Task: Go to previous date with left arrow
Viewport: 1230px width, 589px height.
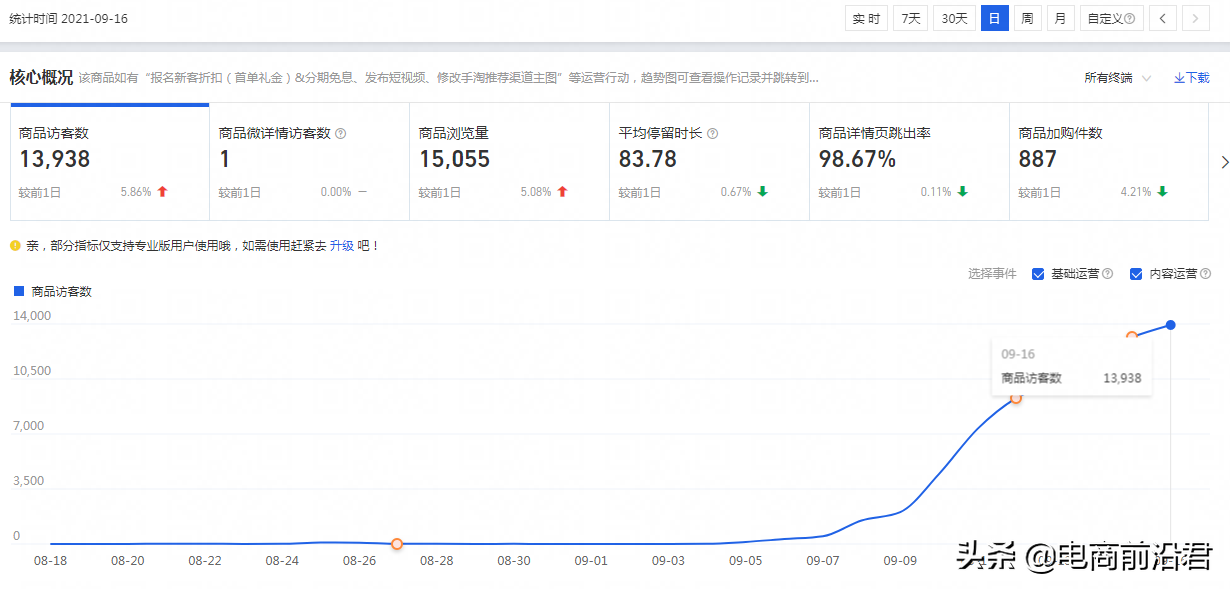Action: (1162, 18)
